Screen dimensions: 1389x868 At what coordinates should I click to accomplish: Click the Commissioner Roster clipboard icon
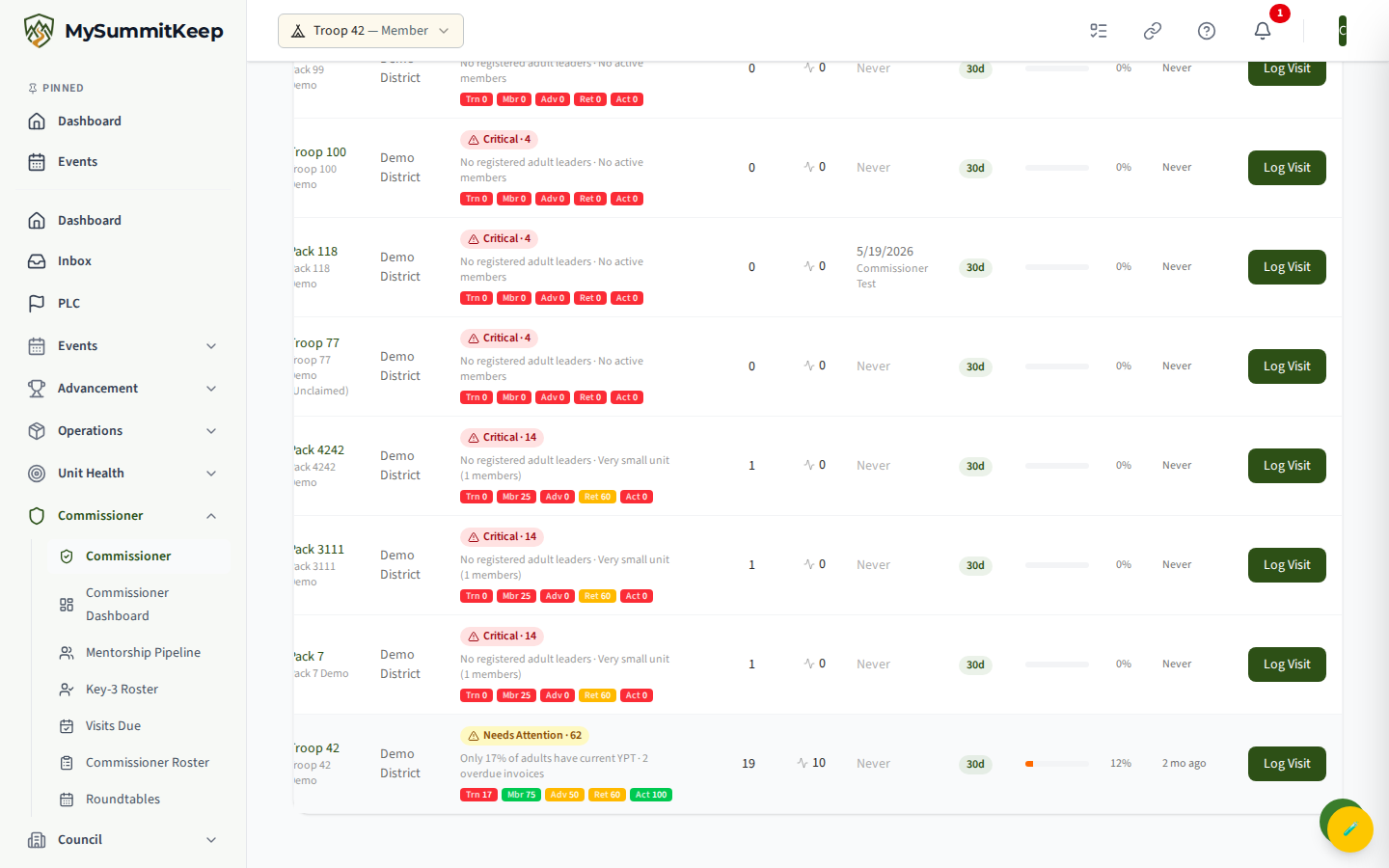tap(67, 763)
